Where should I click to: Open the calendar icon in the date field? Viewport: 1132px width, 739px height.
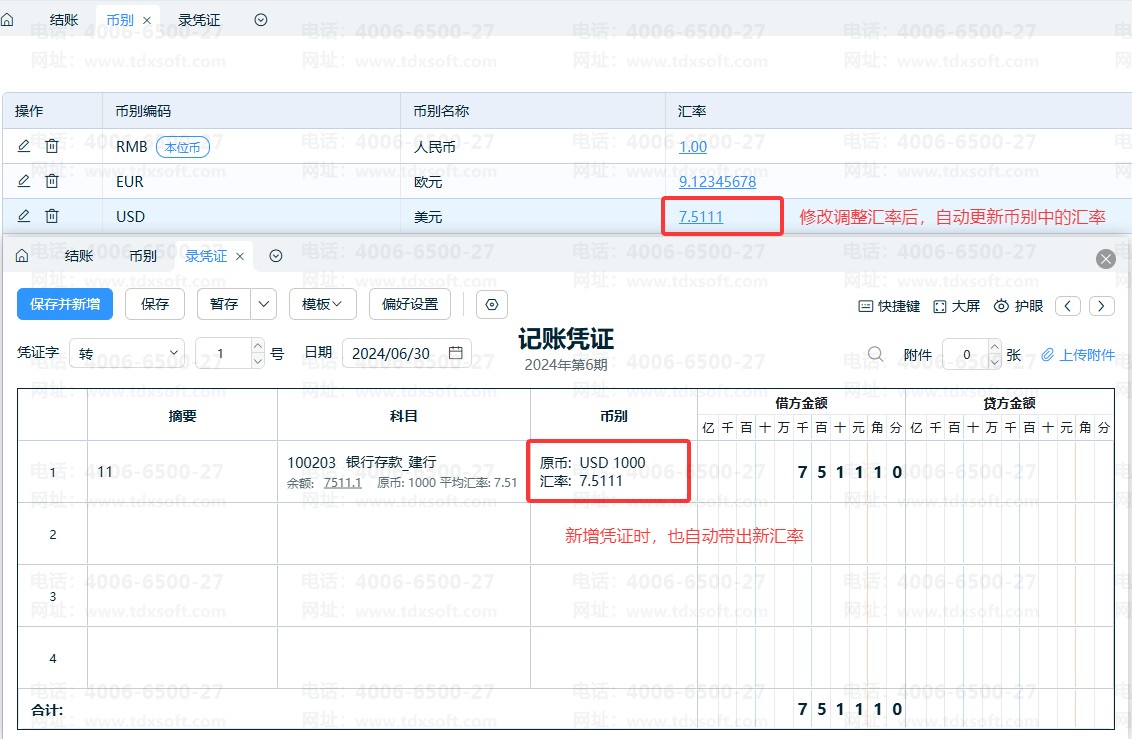pos(456,353)
